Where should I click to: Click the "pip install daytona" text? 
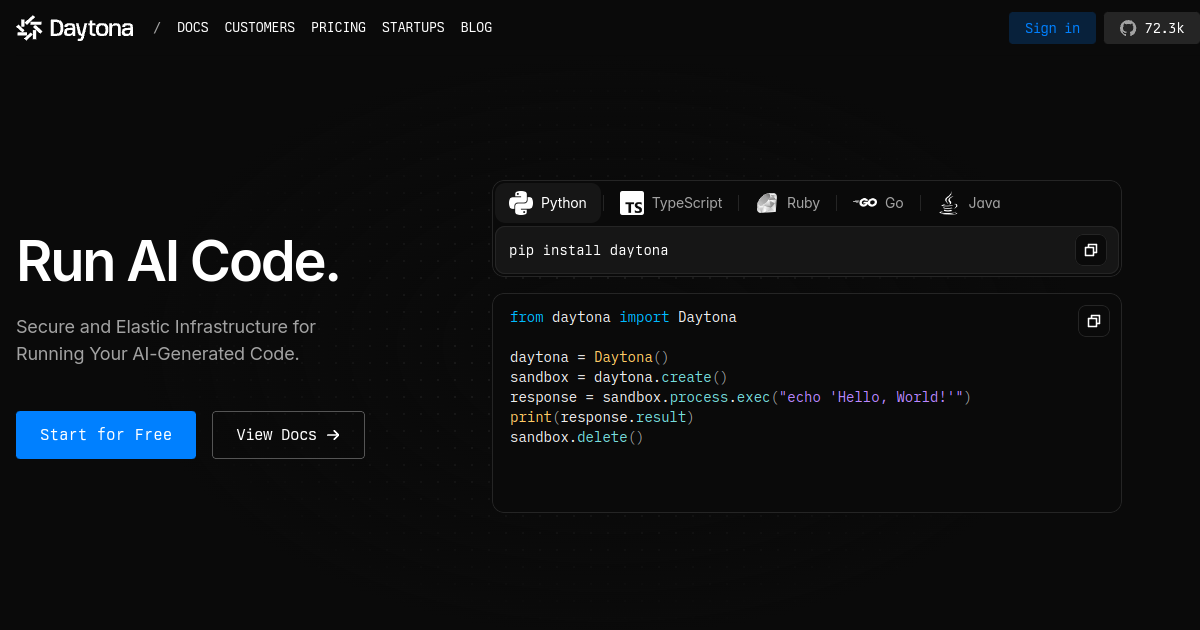click(x=588, y=250)
